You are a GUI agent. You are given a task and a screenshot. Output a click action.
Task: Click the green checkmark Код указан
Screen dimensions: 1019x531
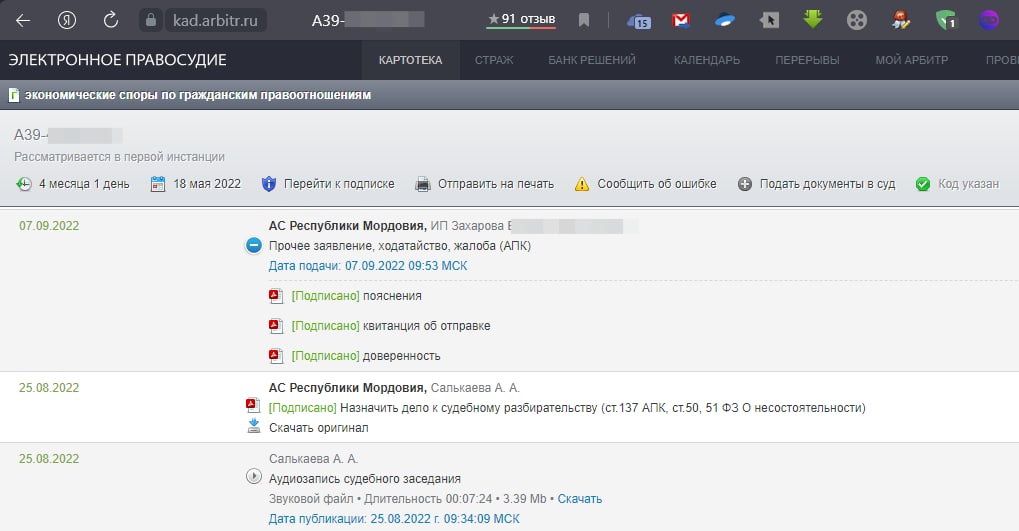923,184
